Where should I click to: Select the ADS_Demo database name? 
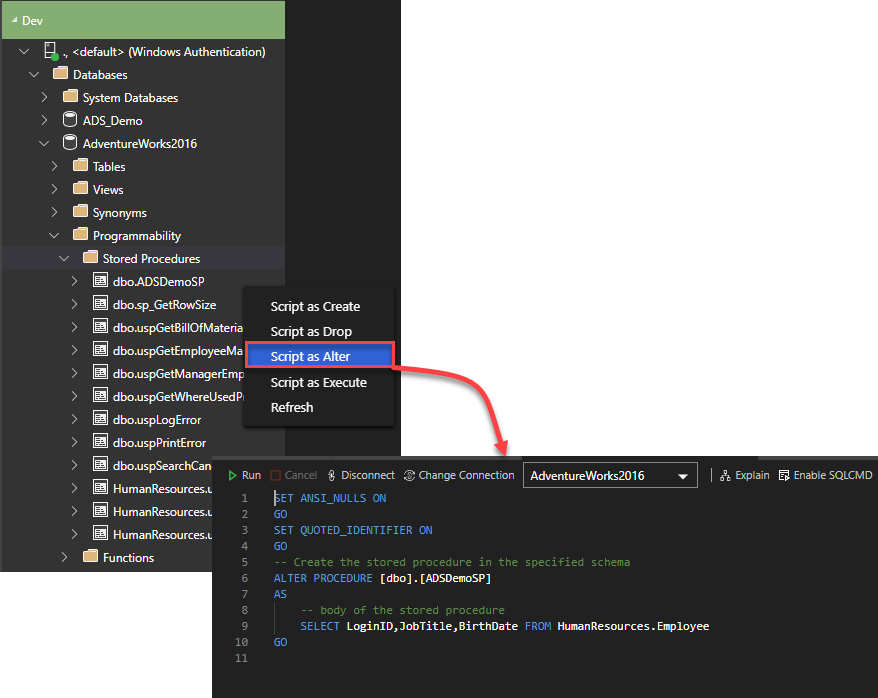pyautogui.click(x=113, y=121)
